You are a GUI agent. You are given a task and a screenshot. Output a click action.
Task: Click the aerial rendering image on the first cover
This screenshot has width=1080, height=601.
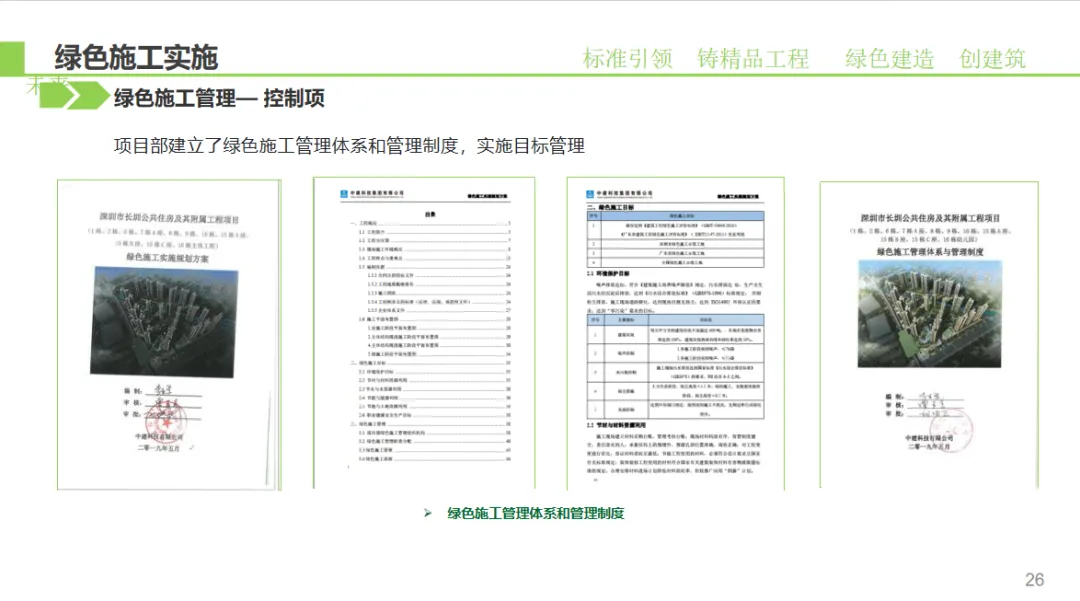point(164,321)
